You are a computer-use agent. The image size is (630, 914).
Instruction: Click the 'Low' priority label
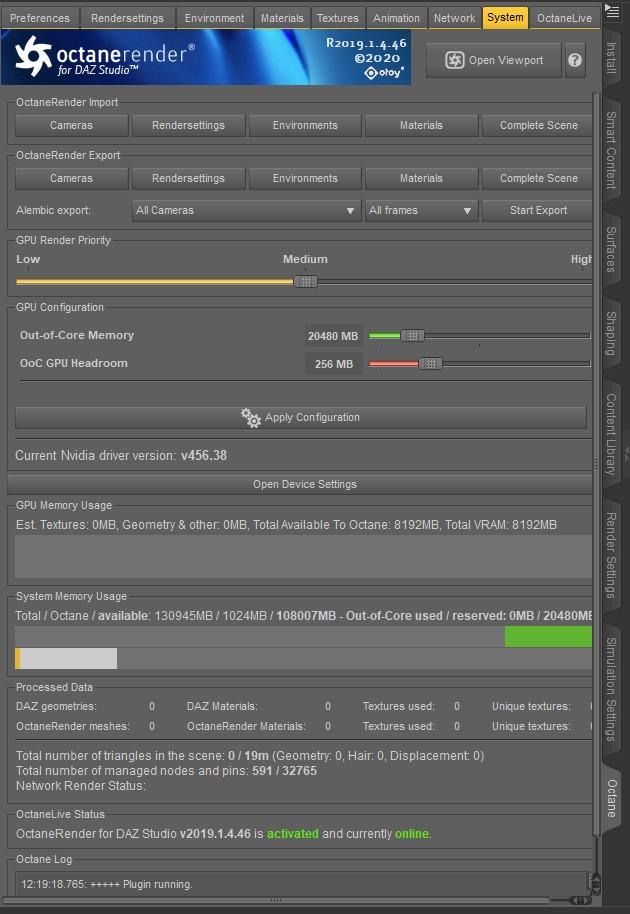(x=28, y=259)
